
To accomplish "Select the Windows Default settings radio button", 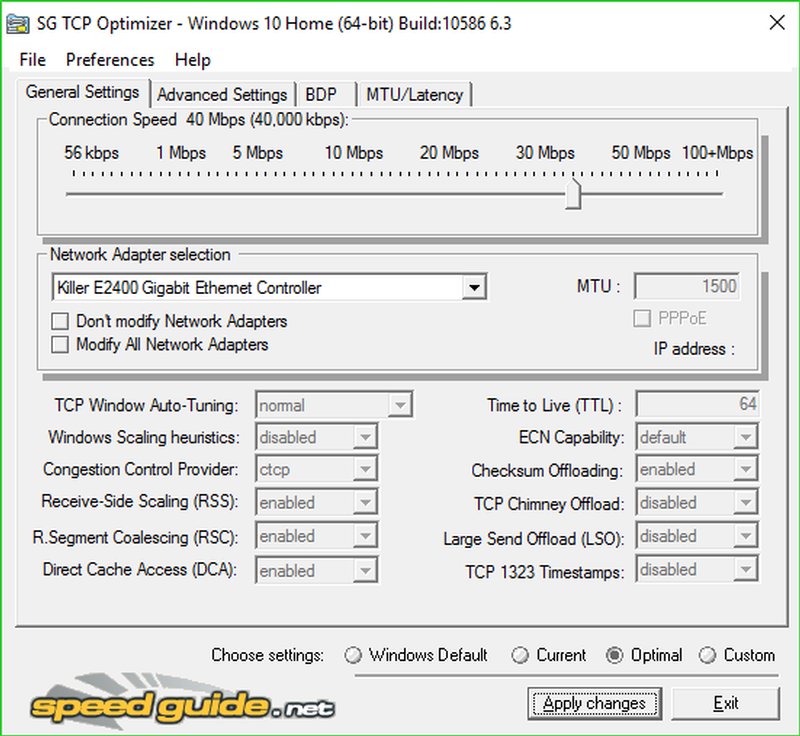I will point(353,655).
